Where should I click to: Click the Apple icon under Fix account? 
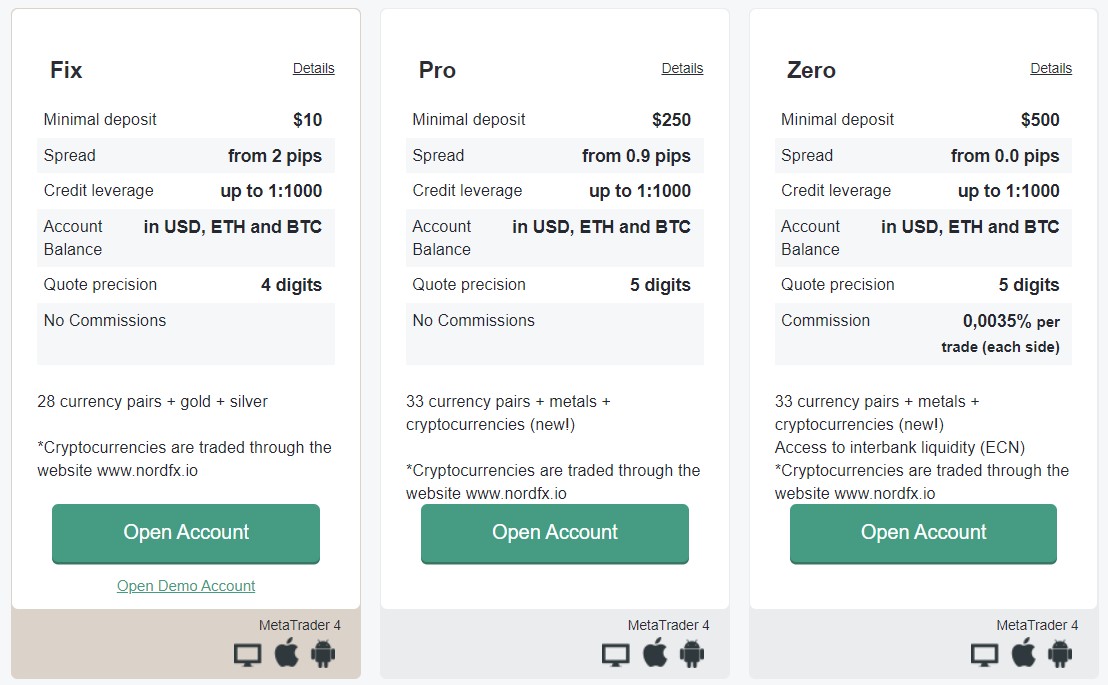(x=286, y=652)
